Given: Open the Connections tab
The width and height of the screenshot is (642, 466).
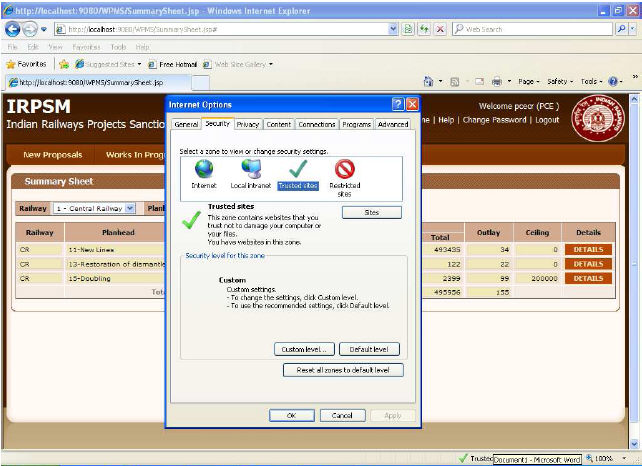Looking at the screenshot, I should click(x=316, y=124).
